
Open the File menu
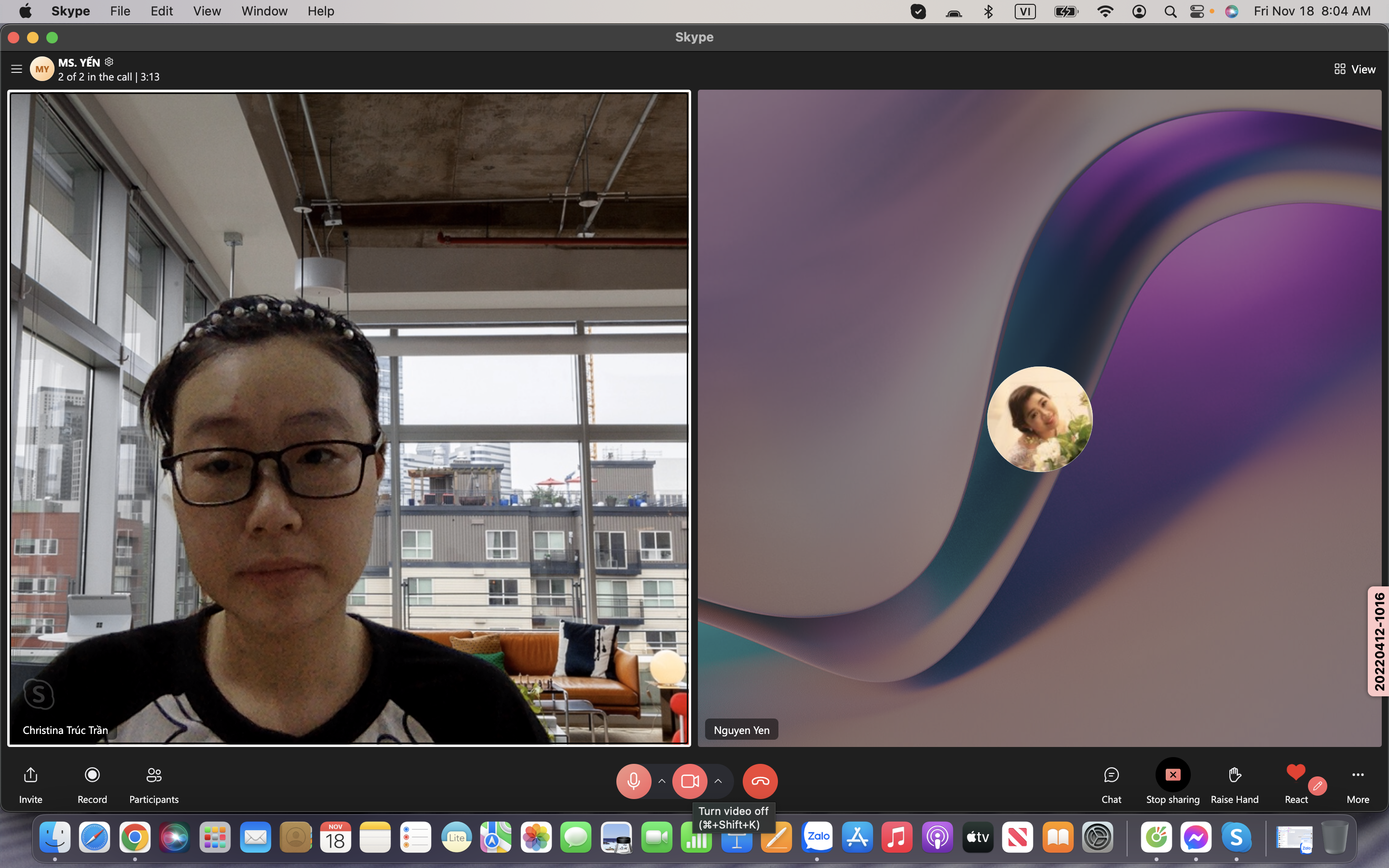coord(120,11)
